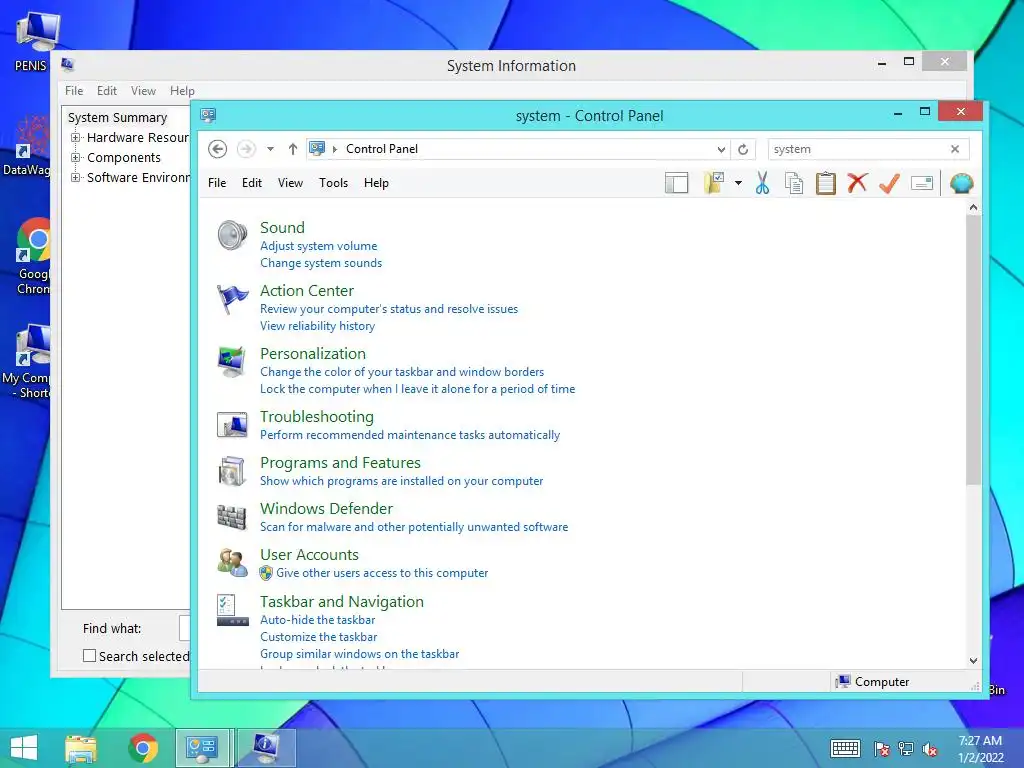Go up one level with the Up arrow
The image size is (1024, 768).
pos(293,149)
